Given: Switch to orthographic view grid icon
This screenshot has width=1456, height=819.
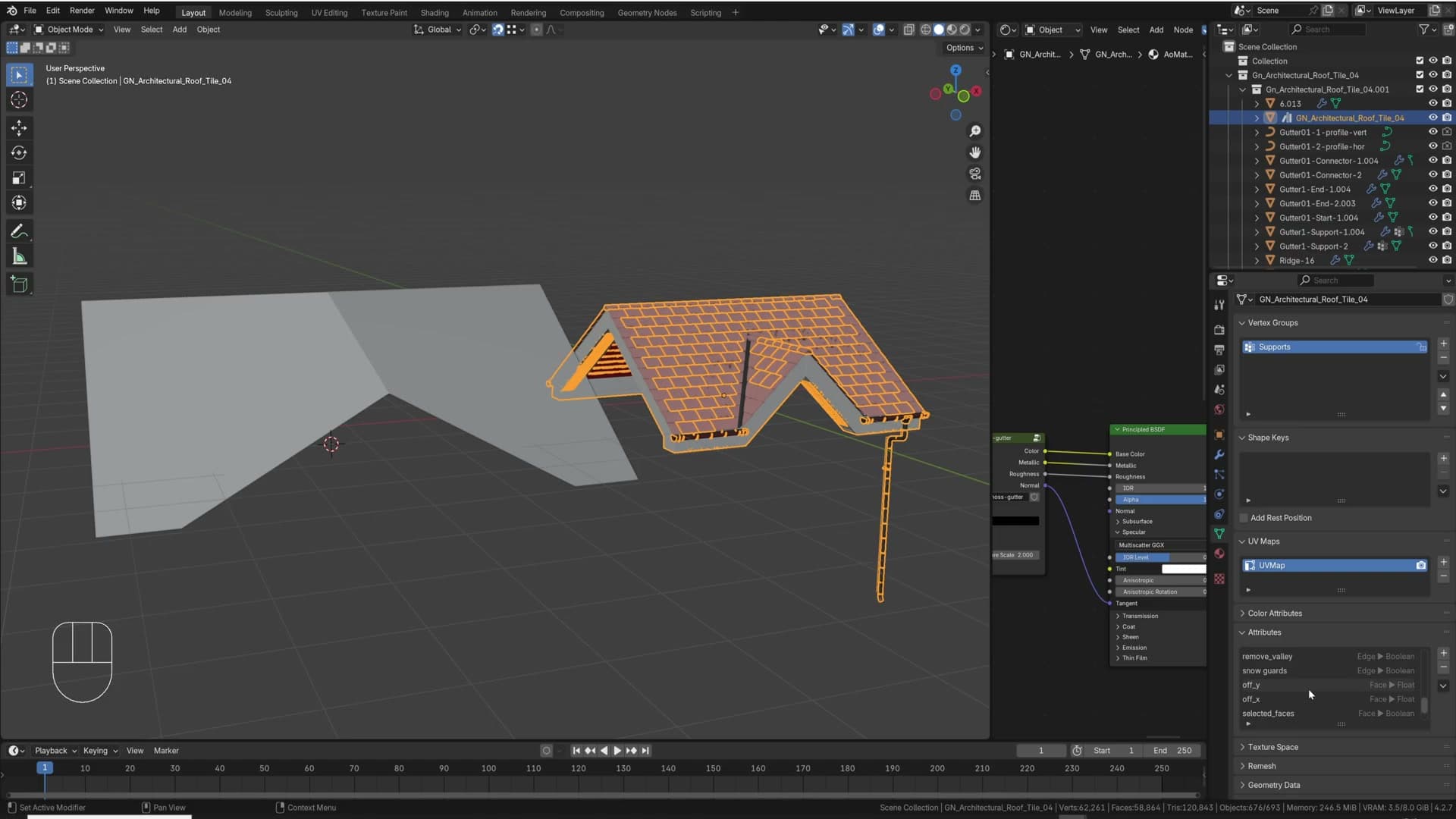Looking at the screenshot, I should [975, 196].
